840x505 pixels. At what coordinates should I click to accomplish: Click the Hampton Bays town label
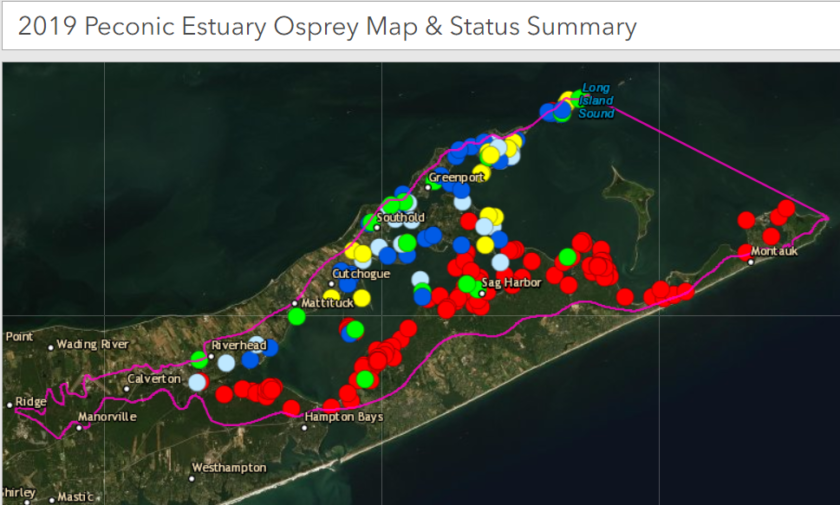[344, 417]
